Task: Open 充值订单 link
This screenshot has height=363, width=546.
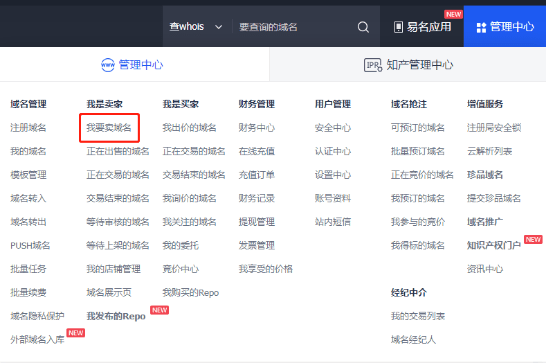Action: tap(257, 175)
